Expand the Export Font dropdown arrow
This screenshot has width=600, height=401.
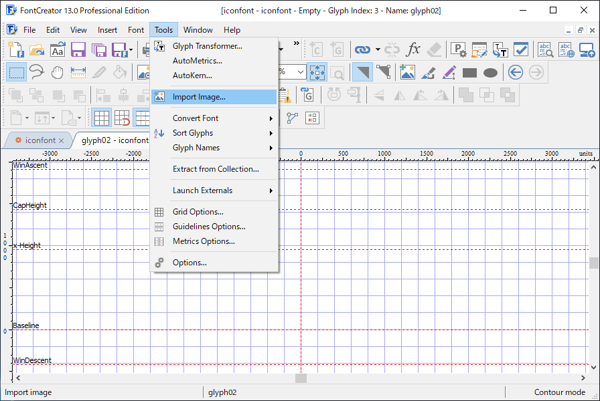131,50
